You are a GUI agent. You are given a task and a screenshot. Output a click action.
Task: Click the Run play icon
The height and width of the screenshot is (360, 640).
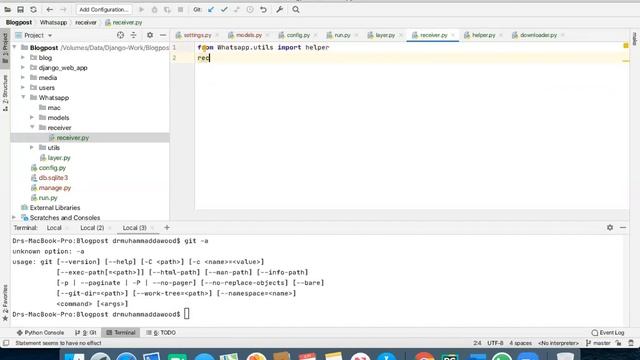141,9
